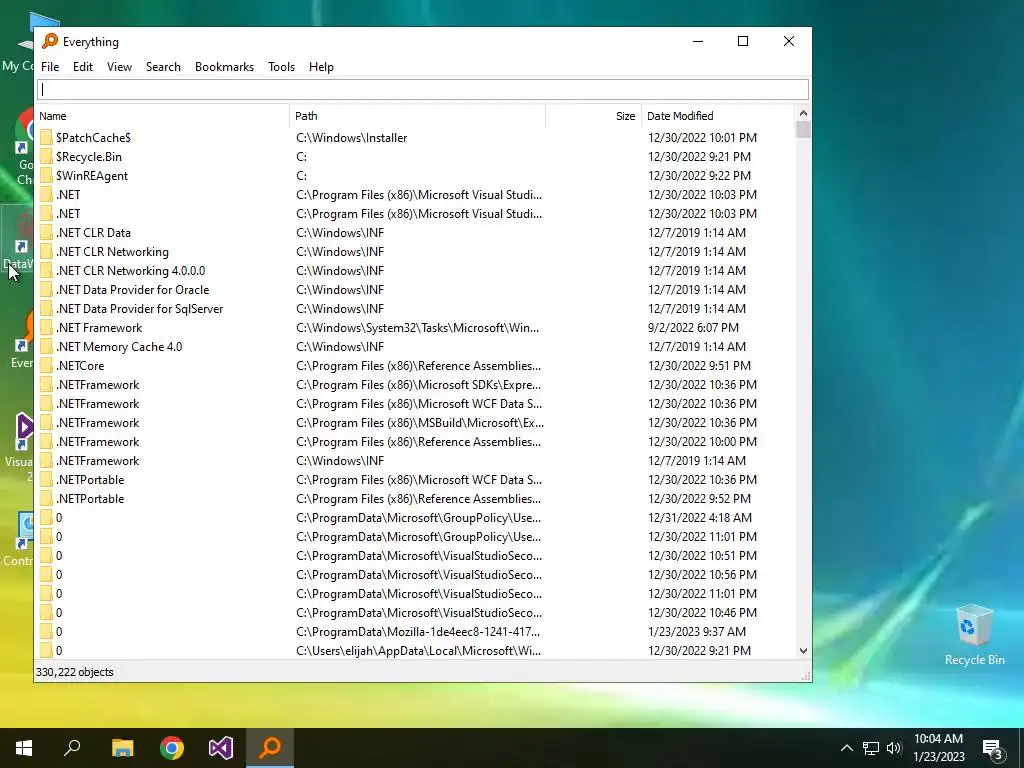Open the Windows Start menu
Image resolution: width=1024 pixels, height=768 pixels.
pyautogui.click(x=24, y=748)
